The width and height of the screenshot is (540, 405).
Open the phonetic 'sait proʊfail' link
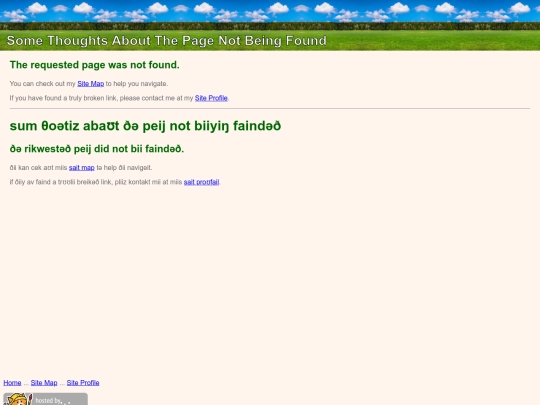201,182
